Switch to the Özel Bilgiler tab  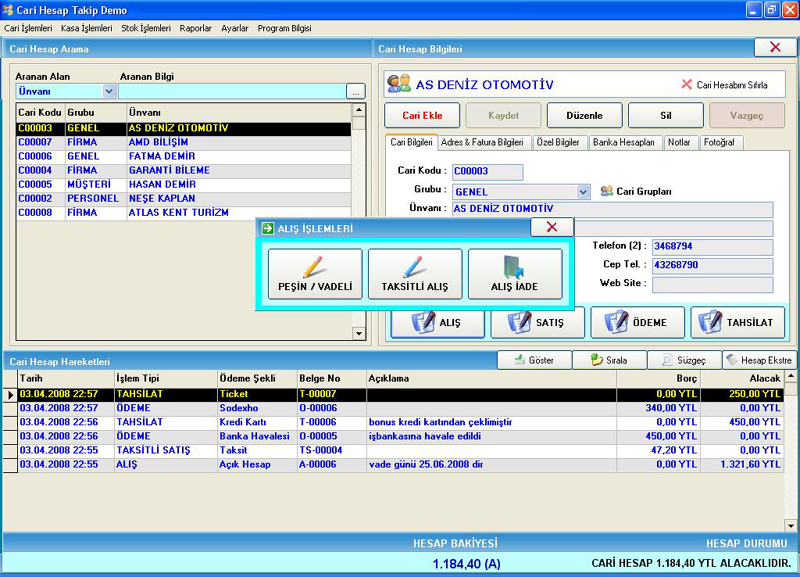pos(558,142)
